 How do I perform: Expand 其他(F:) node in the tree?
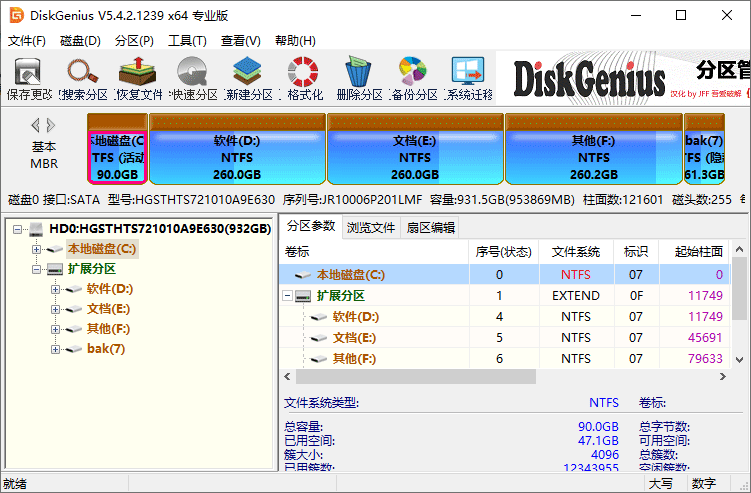(x=56, y=329)
